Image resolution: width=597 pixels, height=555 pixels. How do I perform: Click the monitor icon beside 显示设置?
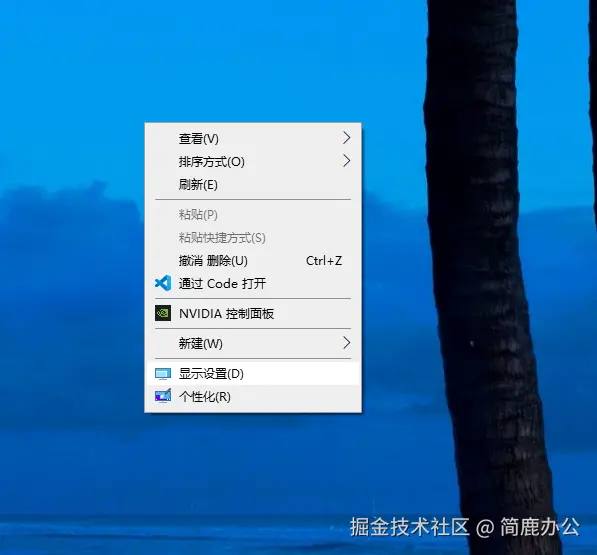point(163,374)
